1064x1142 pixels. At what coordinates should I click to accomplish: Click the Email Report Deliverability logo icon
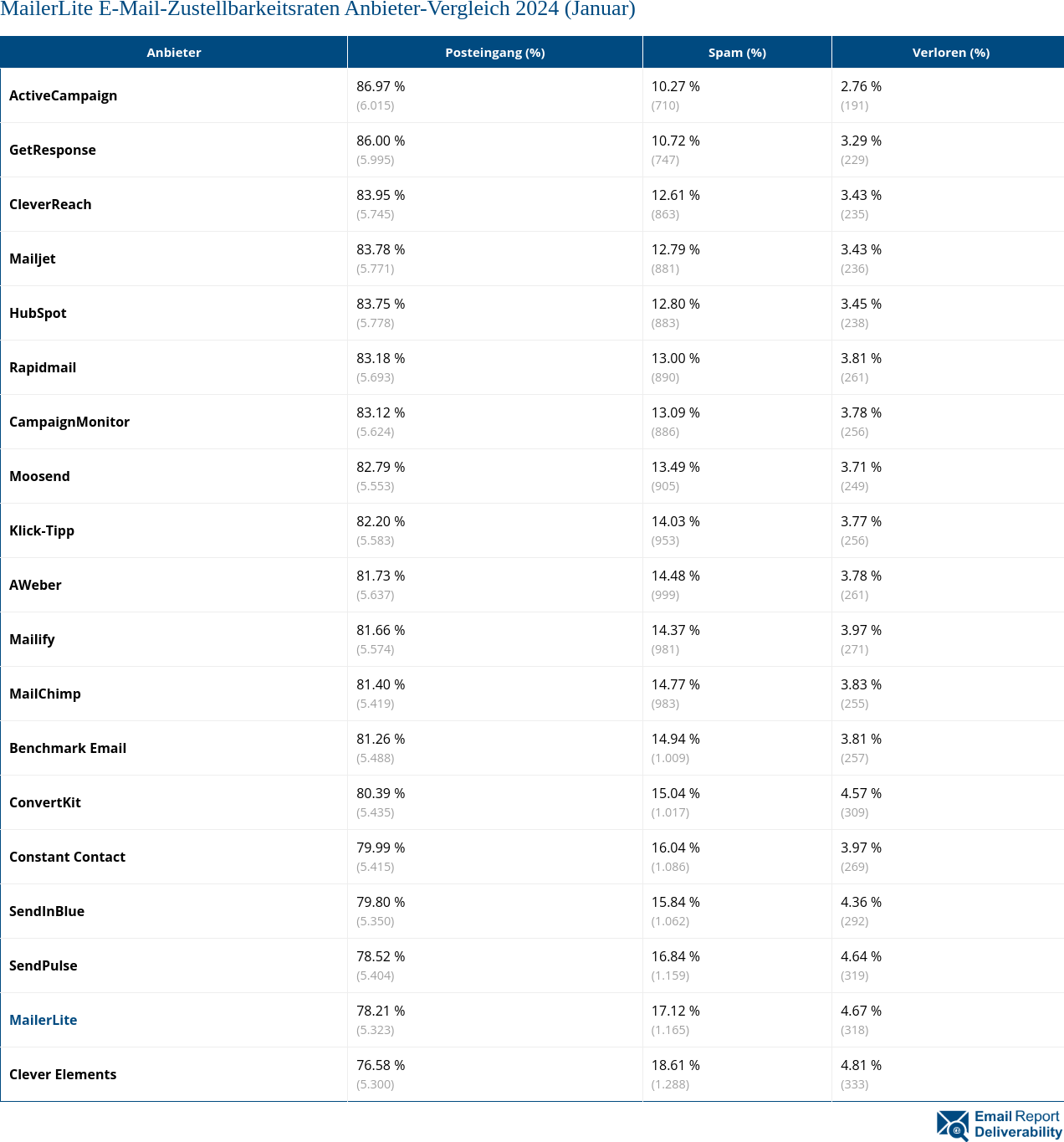coord(952,1125)
